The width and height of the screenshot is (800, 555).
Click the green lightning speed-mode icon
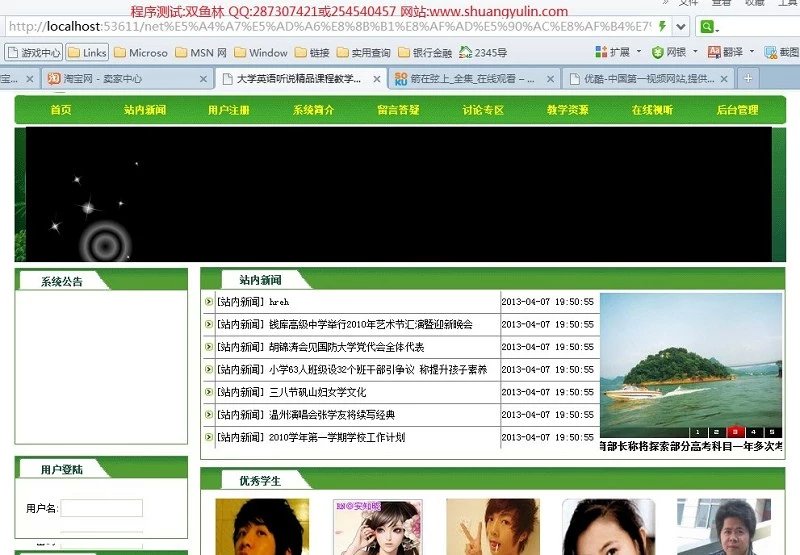[662, 26]
